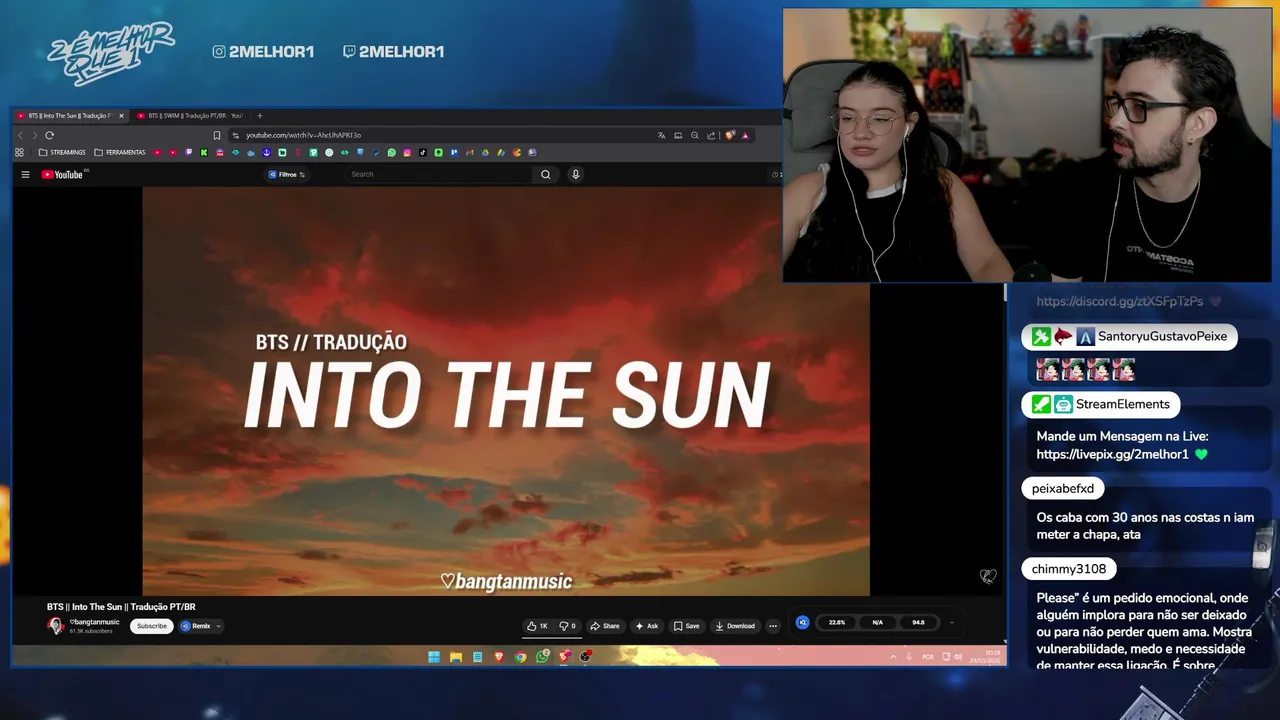Click the YouTube search field

coord(440,174)
